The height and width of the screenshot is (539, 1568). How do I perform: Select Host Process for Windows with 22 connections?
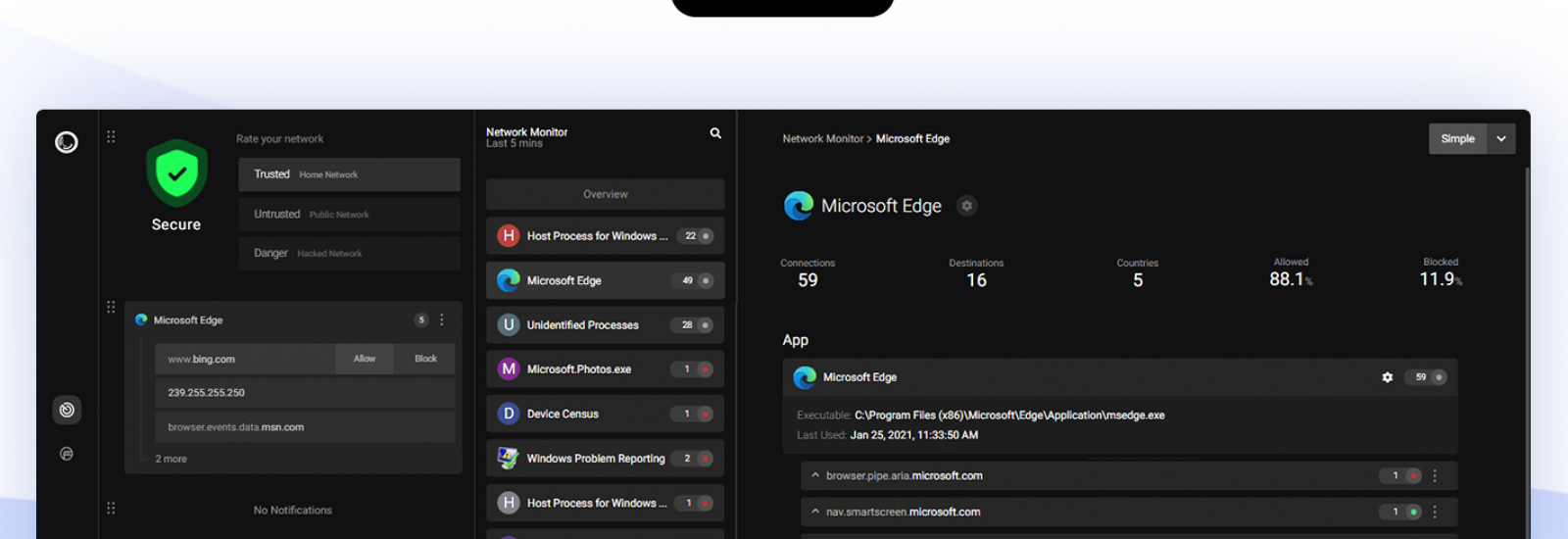click(606, 235)
